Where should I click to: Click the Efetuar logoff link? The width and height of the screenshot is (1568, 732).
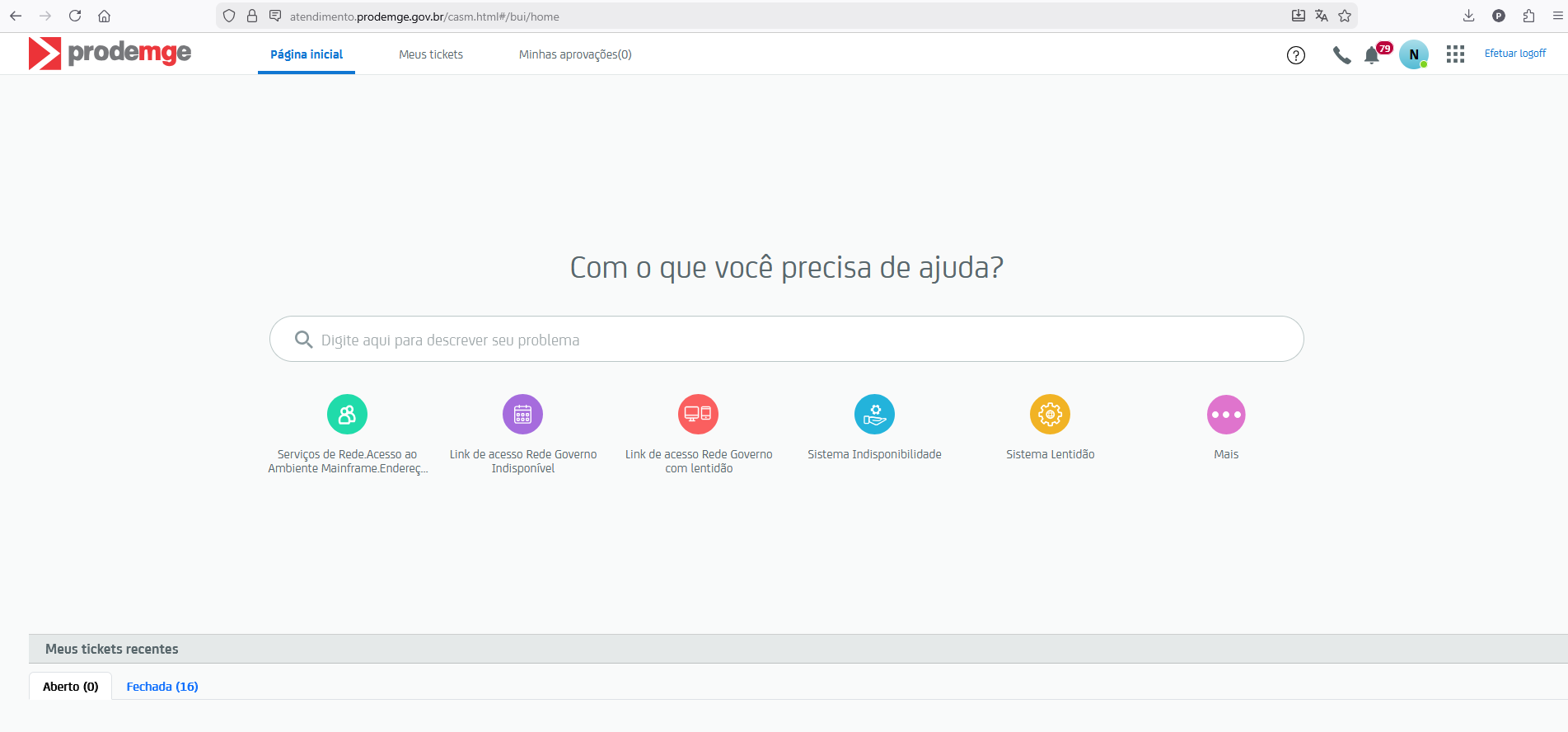(x=1515, y=54)
